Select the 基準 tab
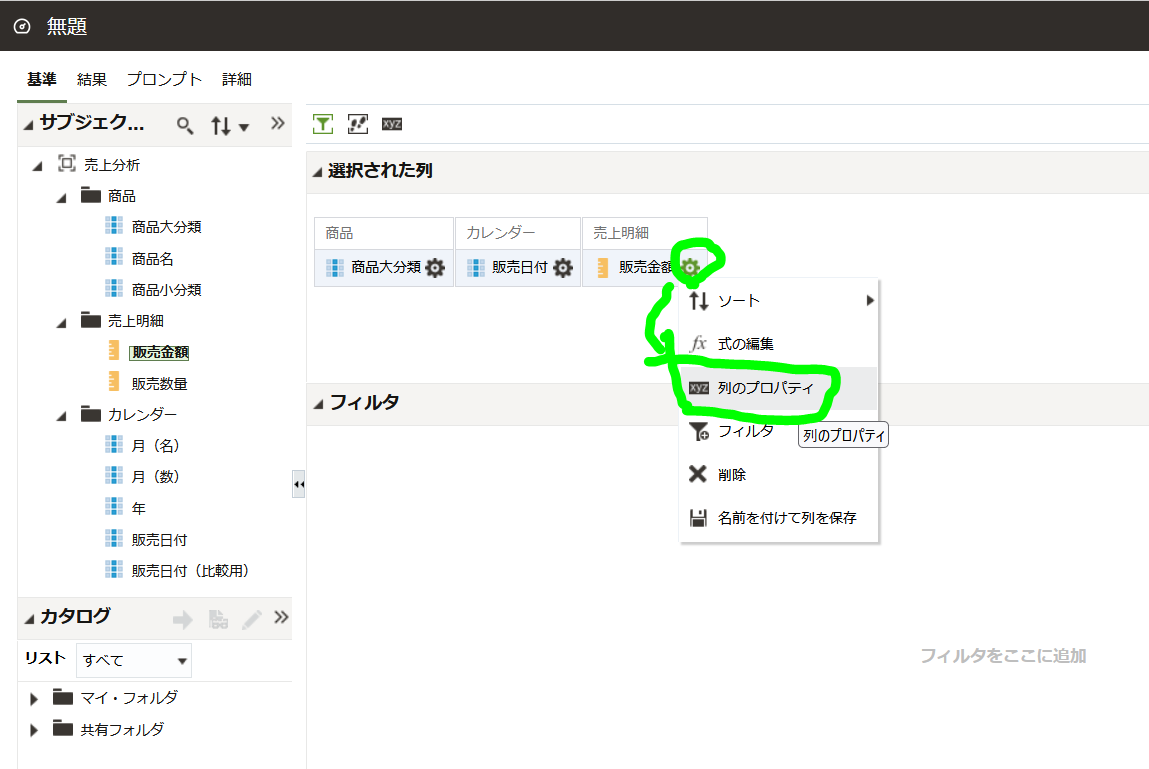Viewport: 1149px width, 769px height. click(42, 79)
